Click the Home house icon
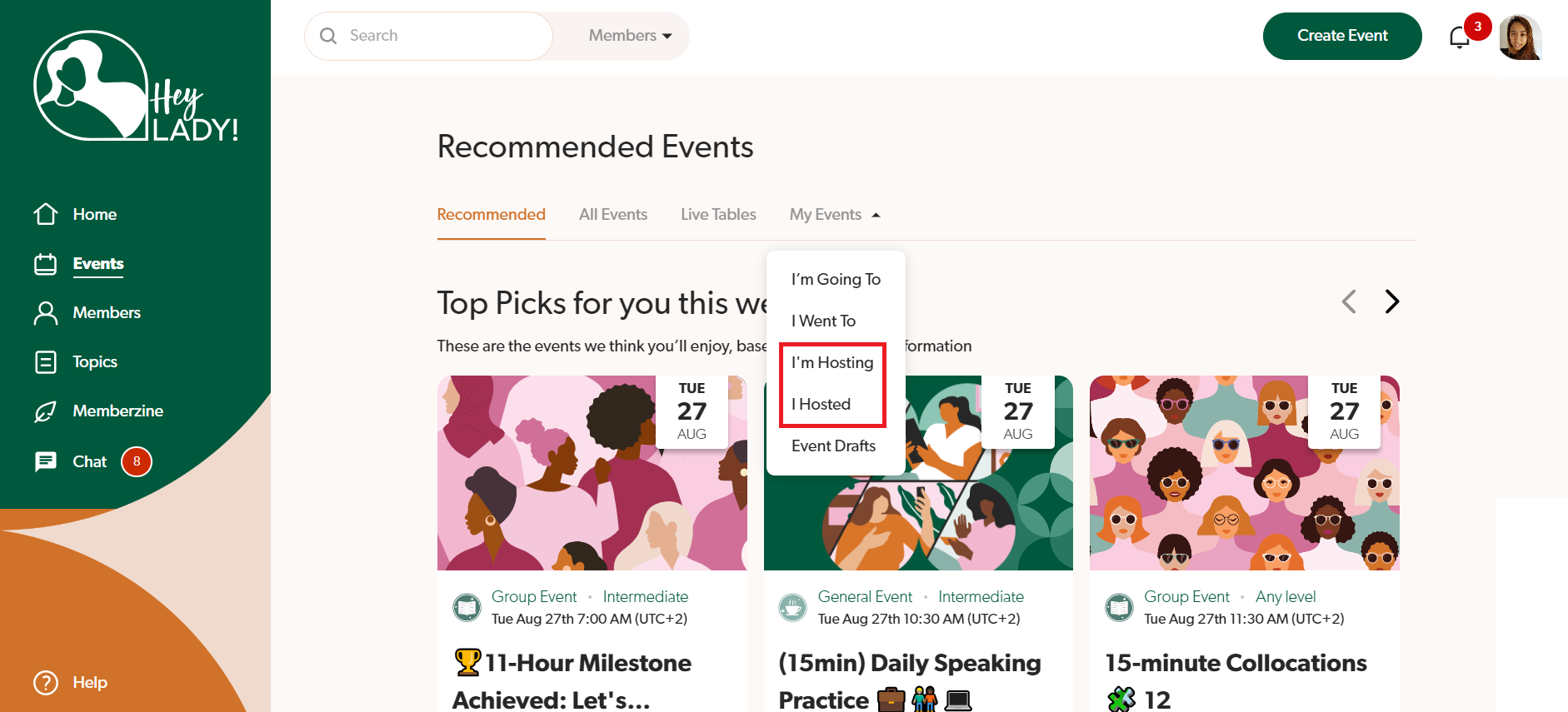This screenshot has width=1568, height=712. (x=46, y=214)
